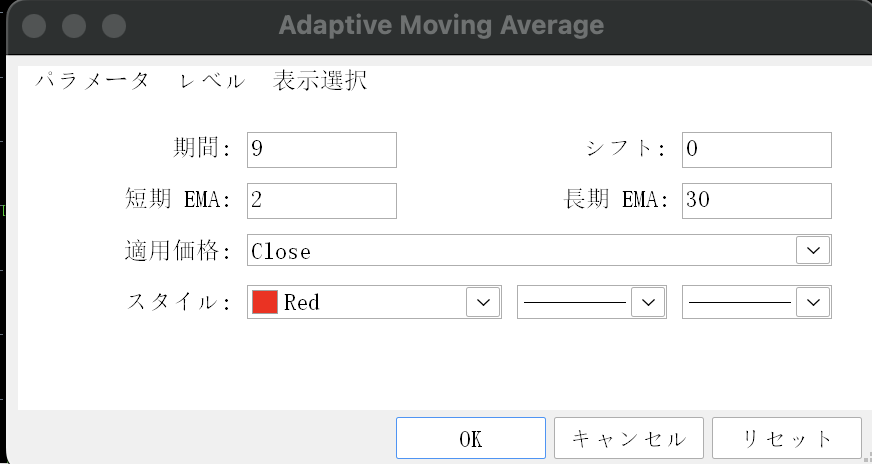
Task: Click the 適用価格 Close combo box field
Action: coord(520,251)
